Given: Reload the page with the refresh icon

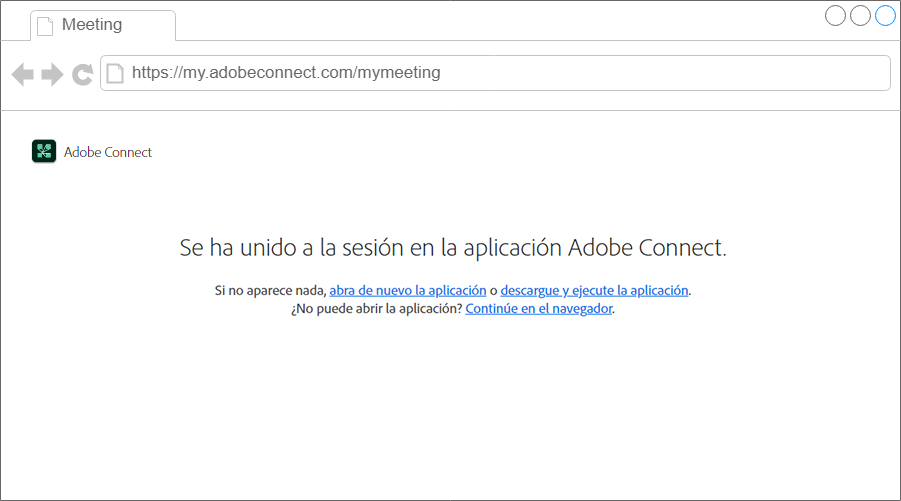Looking at the screenshot, I should pyautogui.click(x=82, y=74).
